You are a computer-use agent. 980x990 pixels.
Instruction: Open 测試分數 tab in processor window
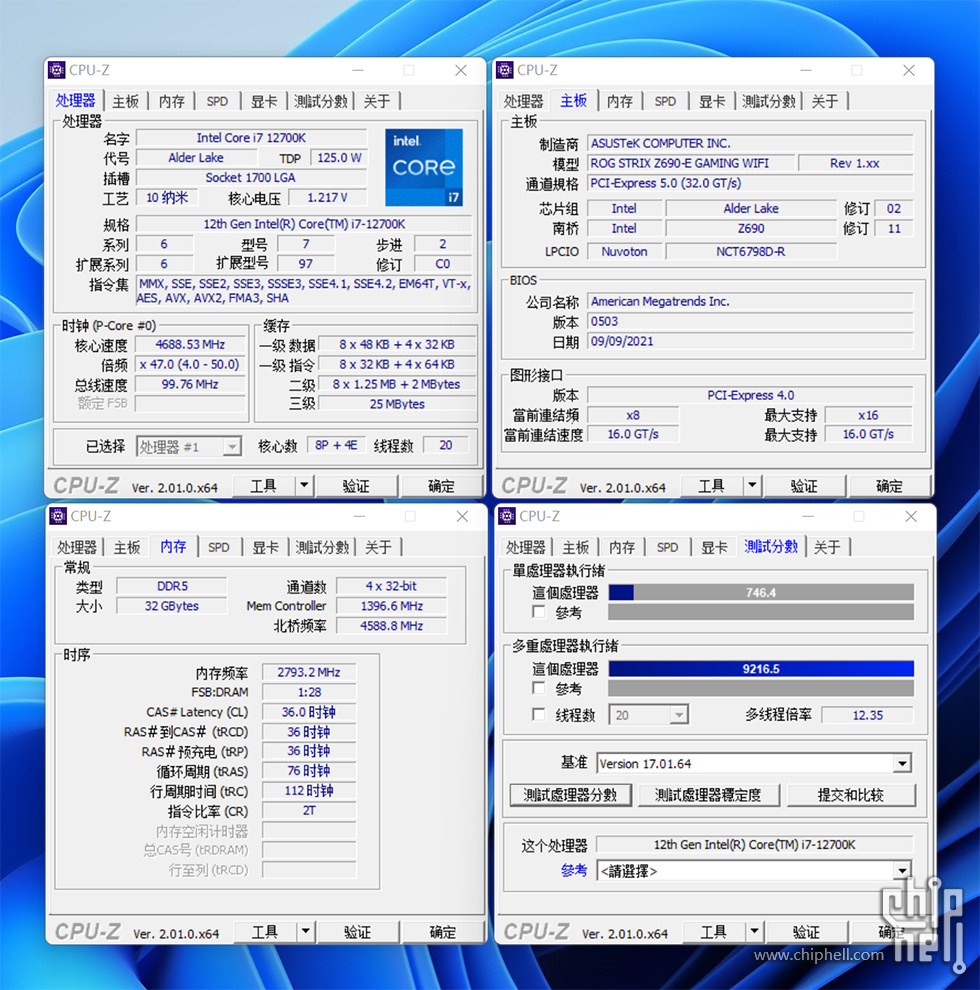point(321,101)
